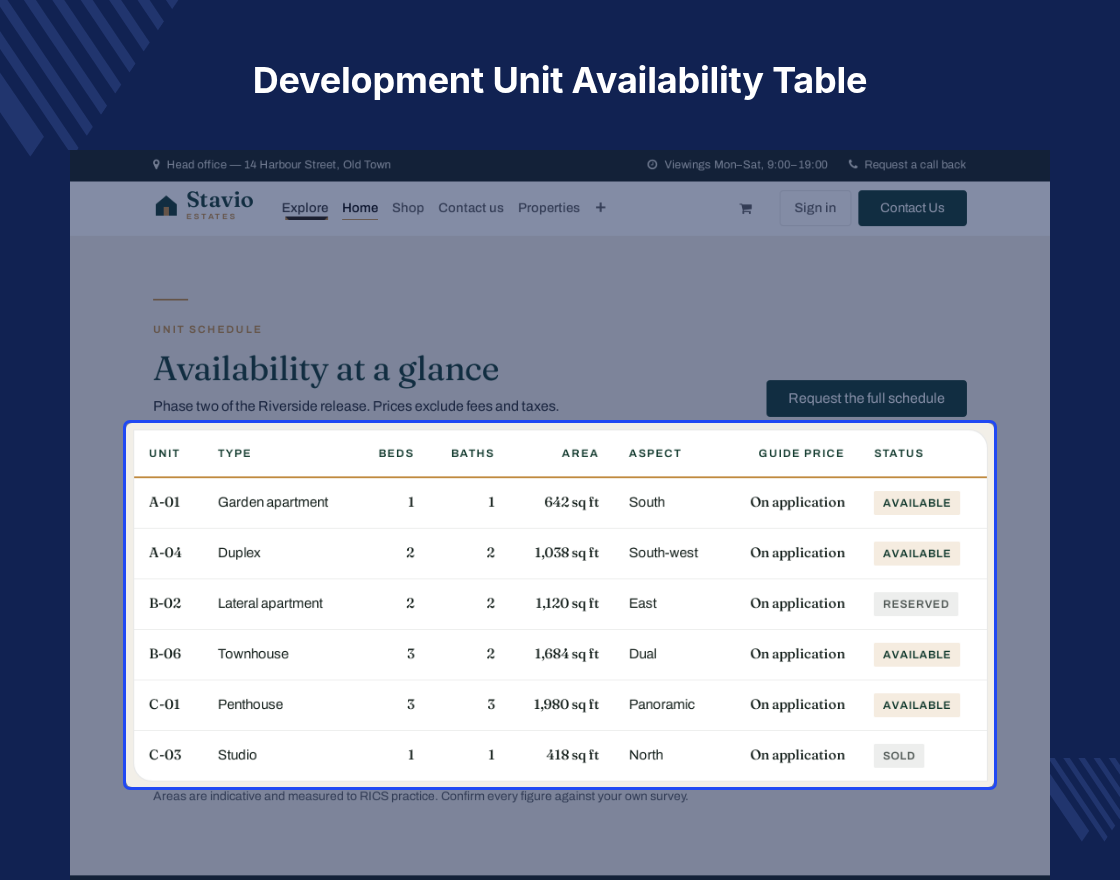Viewport: 1120px width, 880px height.
Task: Click the South-west aspect cell
Action: (664, 553)
